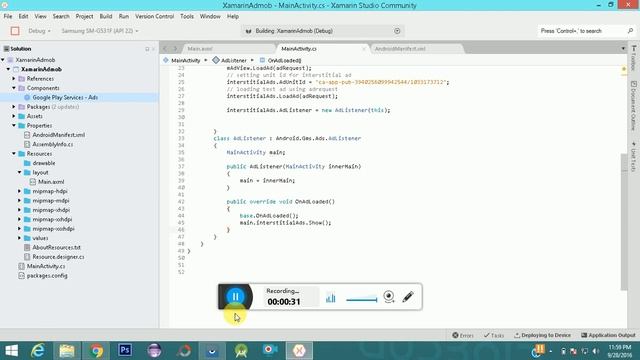Open the View menu
Screen dimensions: 640x360
tap(40, 16)
